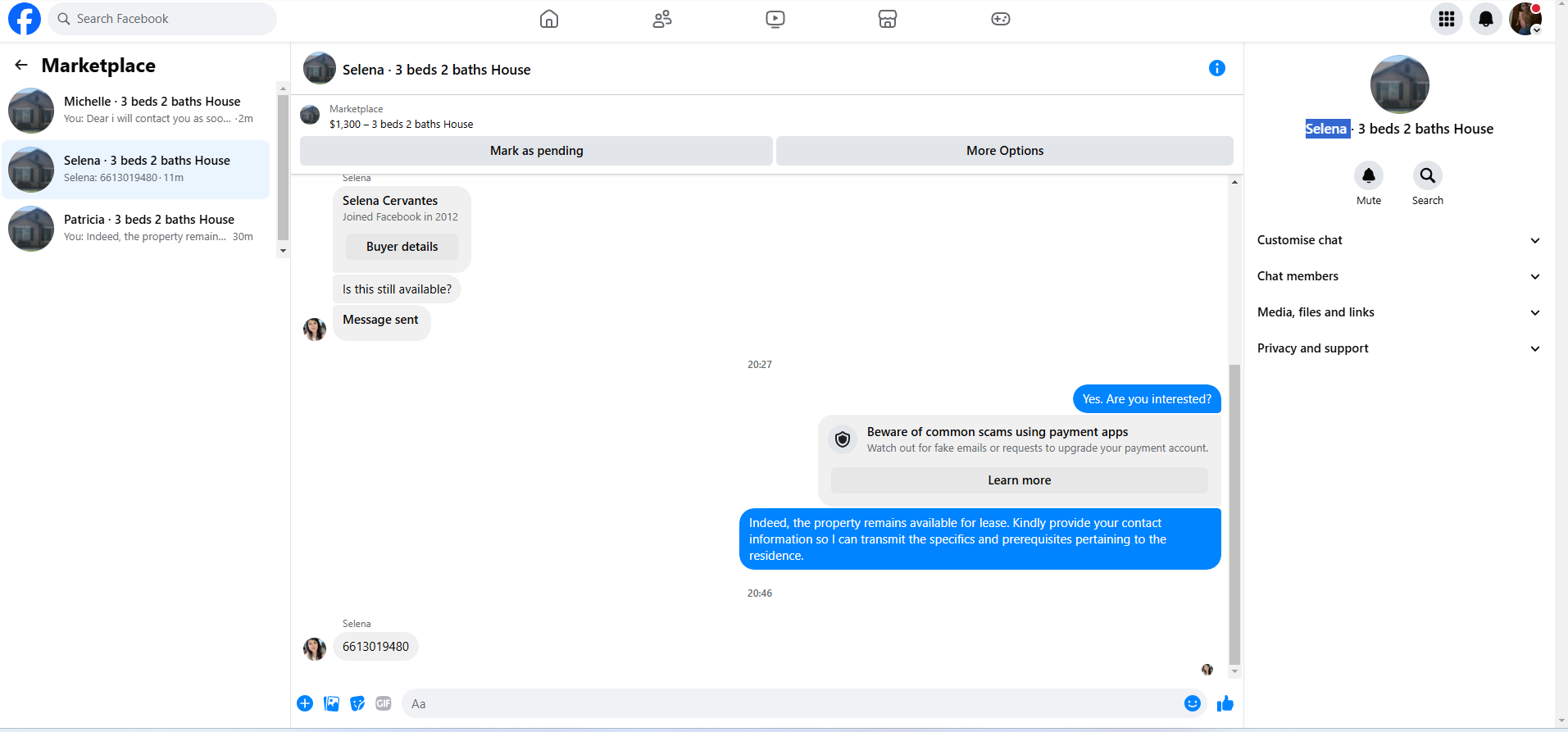Expand Privacy and support section
The image size is (1568, 732).
(1398, 348)
